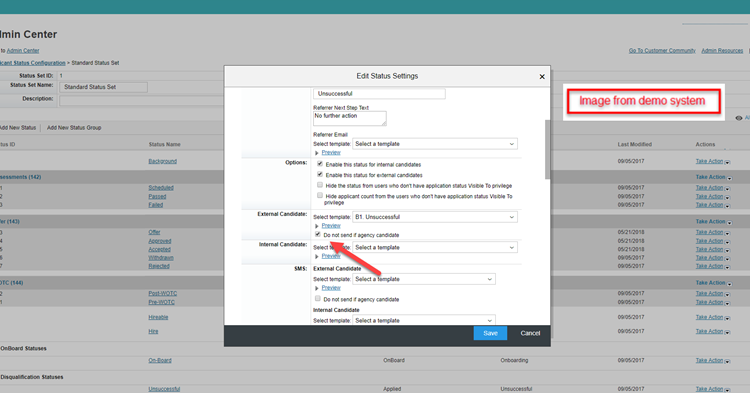Open the Withdrawn status link
Screen dimensions: 750x393
click(161, 258)
